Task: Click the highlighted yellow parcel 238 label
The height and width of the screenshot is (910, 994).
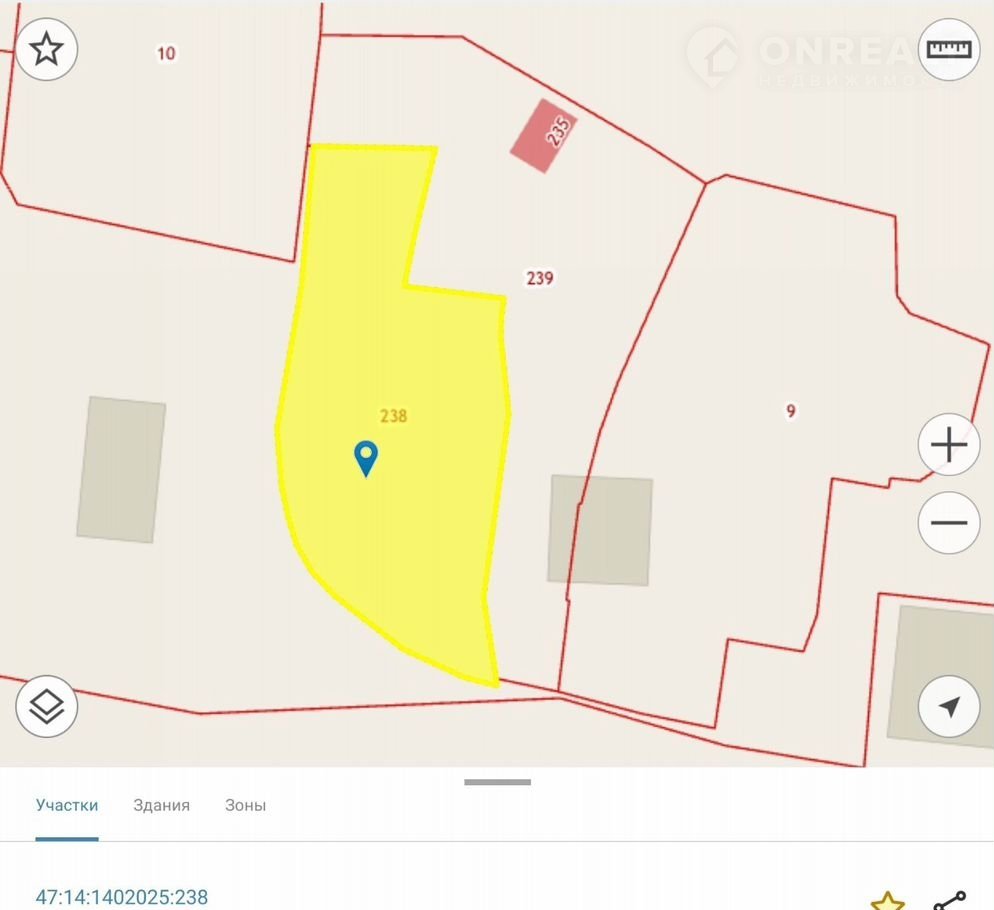Action: [393, 416]
